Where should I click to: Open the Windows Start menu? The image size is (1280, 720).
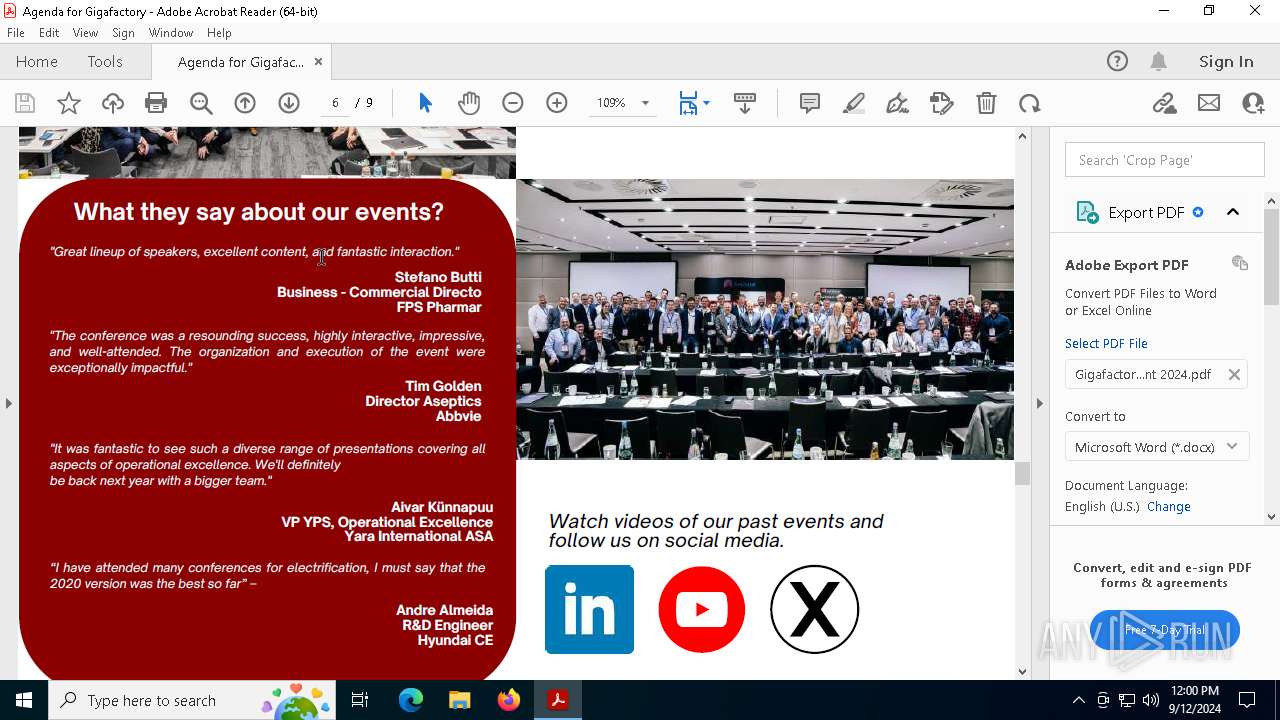click(24, 700)
